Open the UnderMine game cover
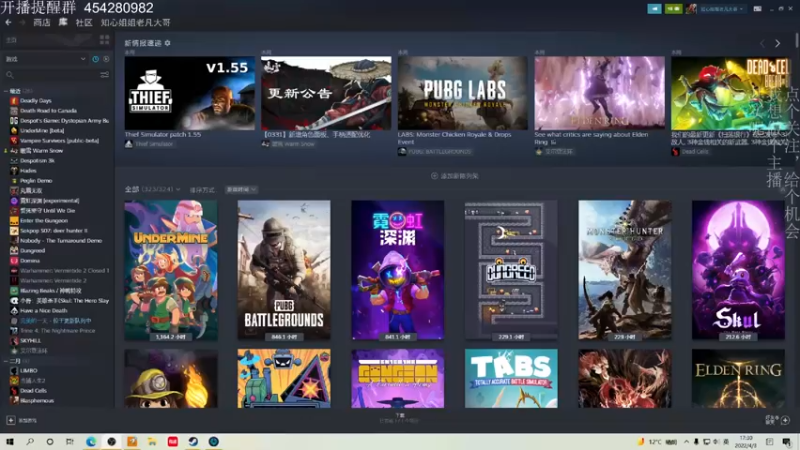 (x=171, y=270)
